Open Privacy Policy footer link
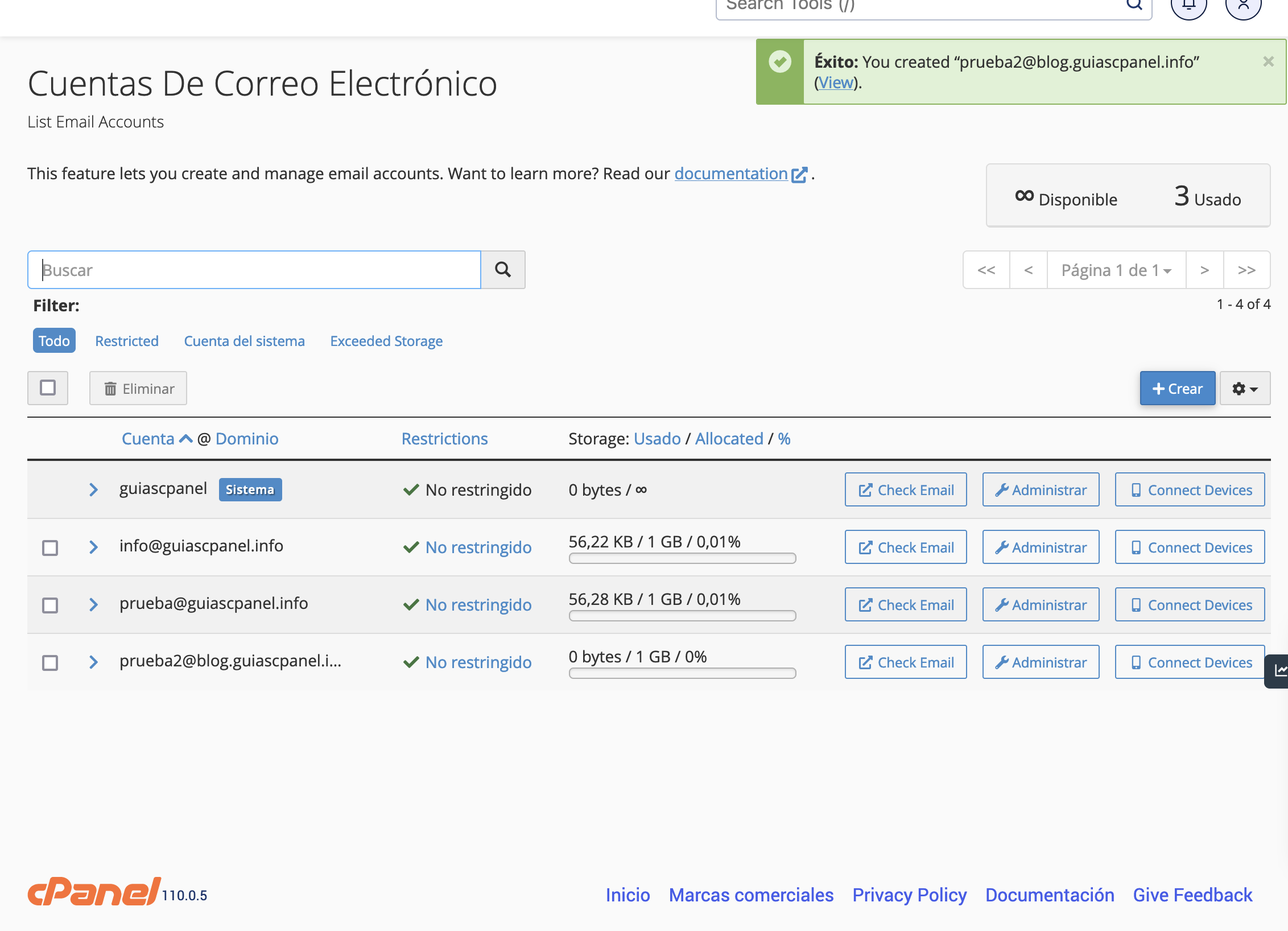This screenshot has width=1288, height=931. pyautogui.click(x=909, y=895)
